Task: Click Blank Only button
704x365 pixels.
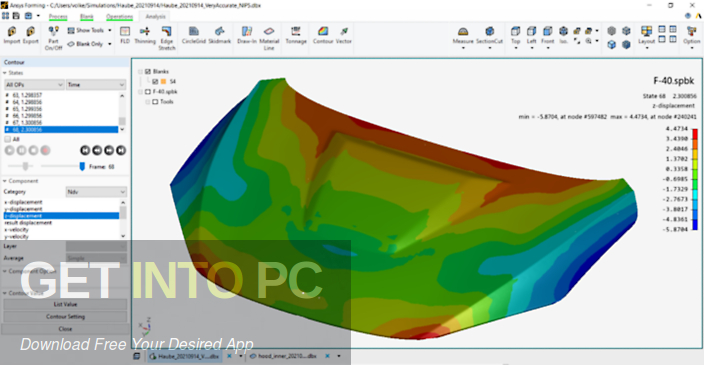Action: [x=85, y=44]
